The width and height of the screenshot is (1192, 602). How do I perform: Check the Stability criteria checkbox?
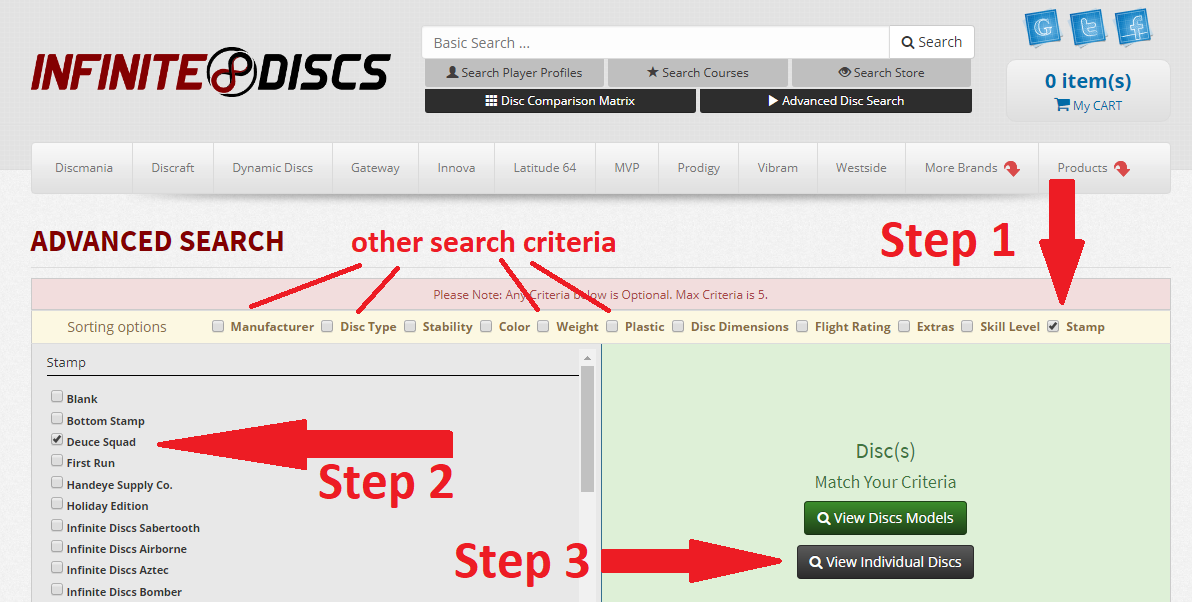[x=410, y=326]
